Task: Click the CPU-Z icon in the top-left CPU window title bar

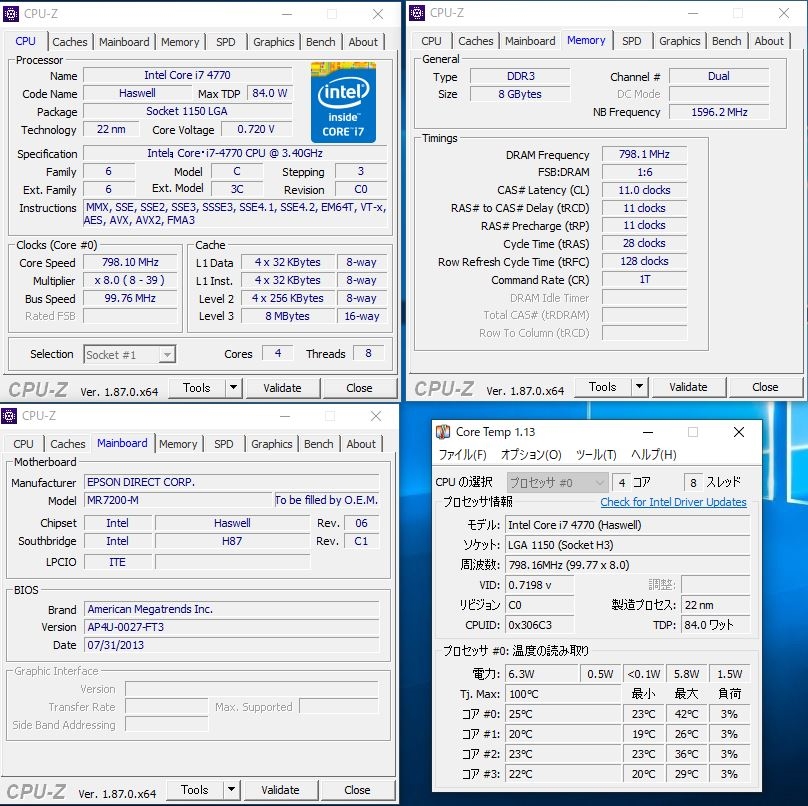Action: click(9, 13)
